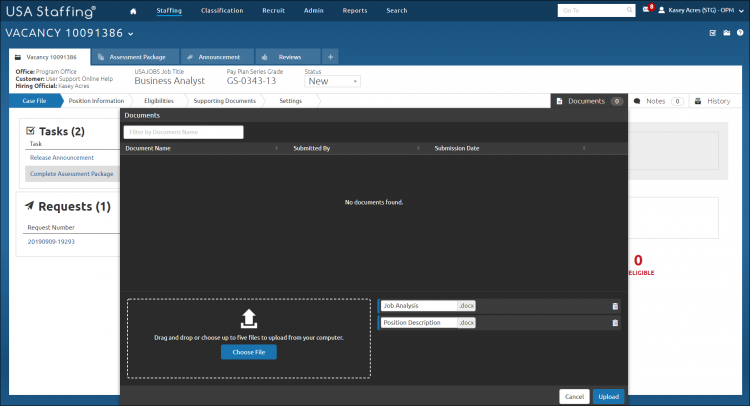750x406 pixels.
Task: Click the upload arrow icon in drop zone
Action: pos(249,318)
